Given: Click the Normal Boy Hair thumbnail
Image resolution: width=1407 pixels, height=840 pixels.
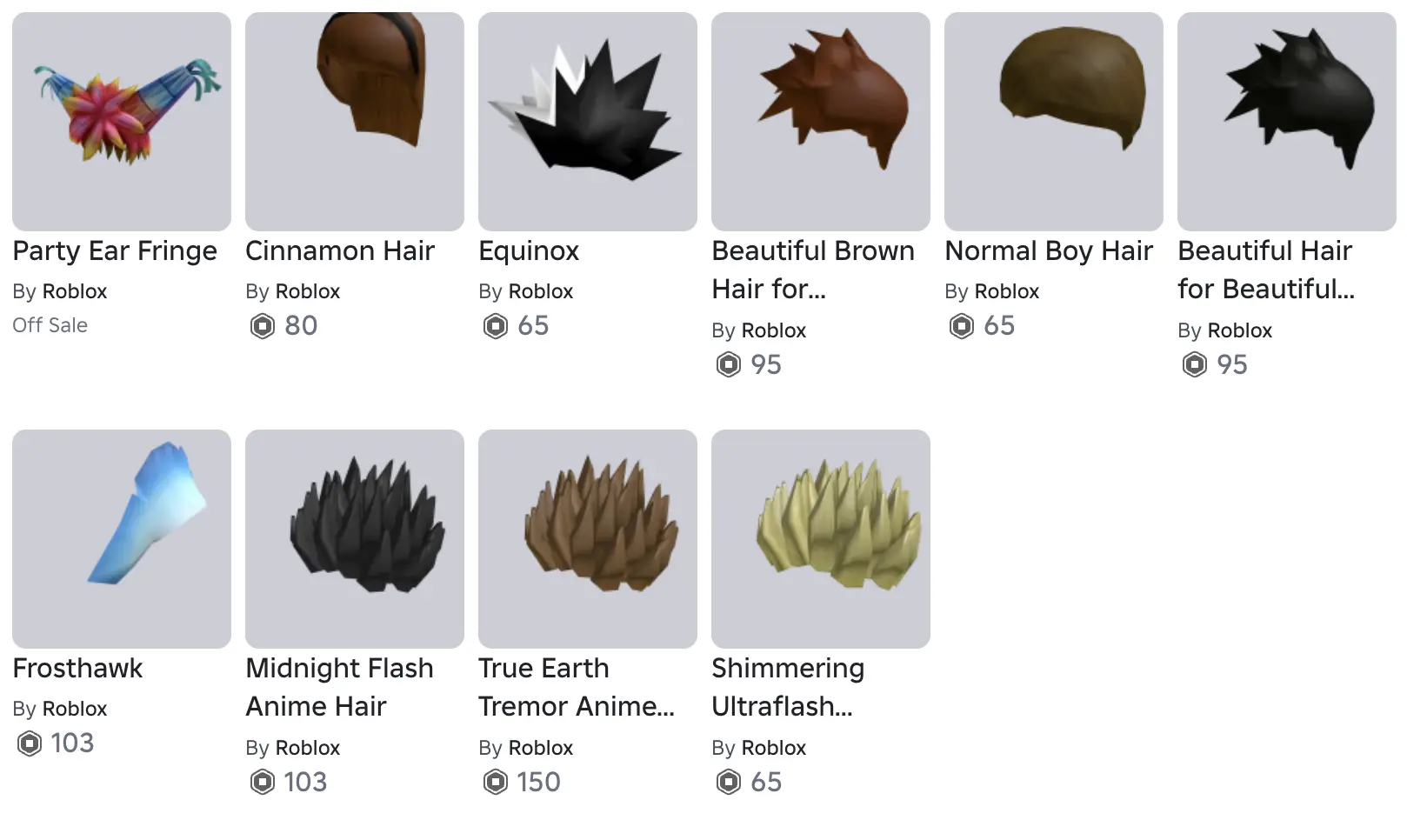Looking at the screenshot, I should coord(1054,122).
